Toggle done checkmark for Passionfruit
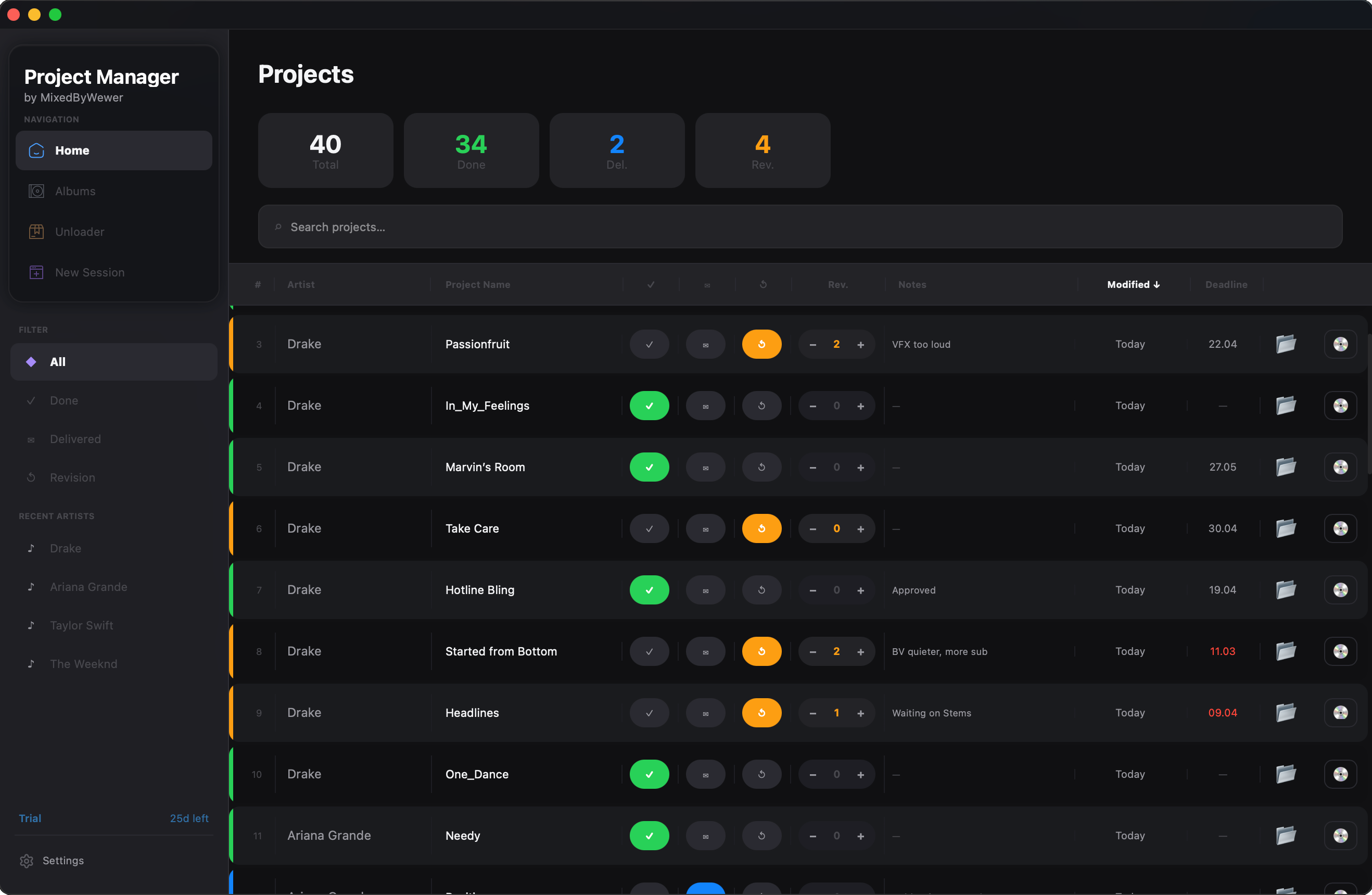Image resolution: width=1372 pixels, height=895 pixels. tap(649, 344)
